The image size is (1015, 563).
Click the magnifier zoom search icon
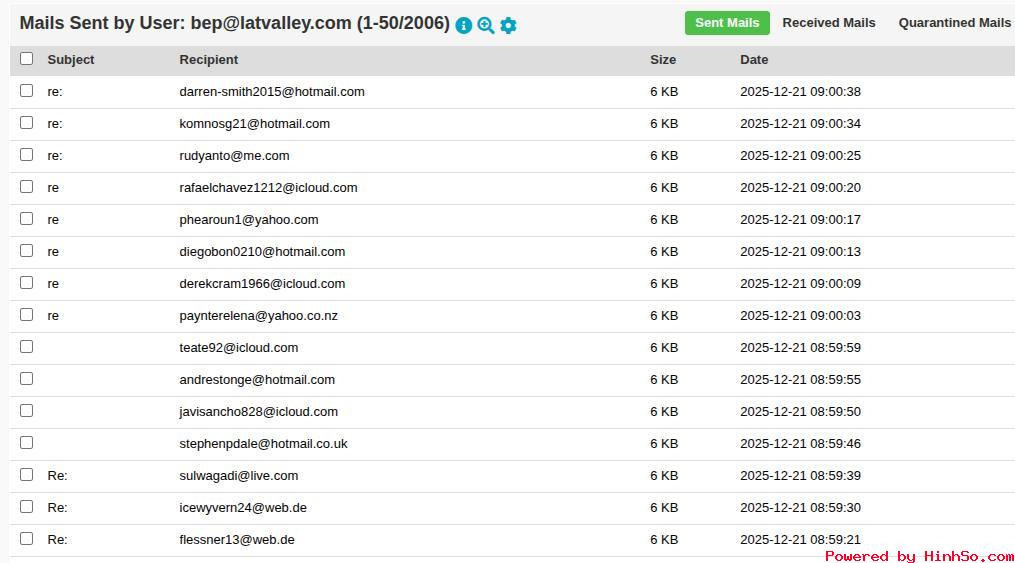[486, 25]
